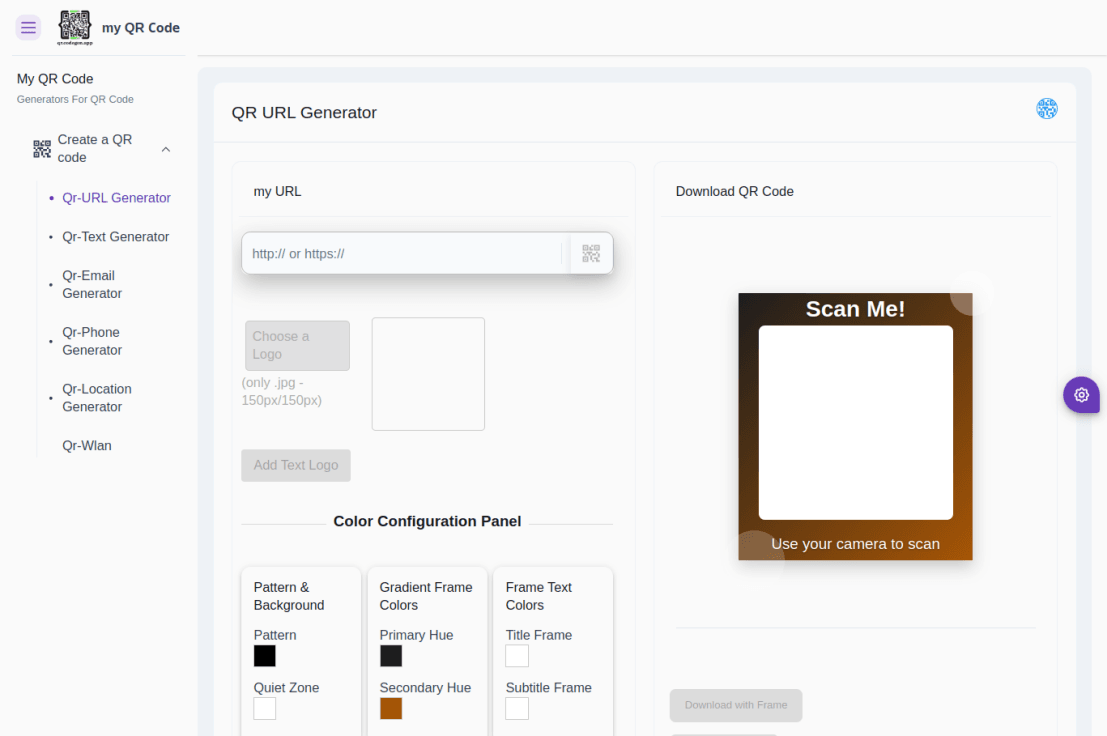Click the Frame Text Colors label
1107x736 pixels.
pyautogui.click(x=539, y=596)
